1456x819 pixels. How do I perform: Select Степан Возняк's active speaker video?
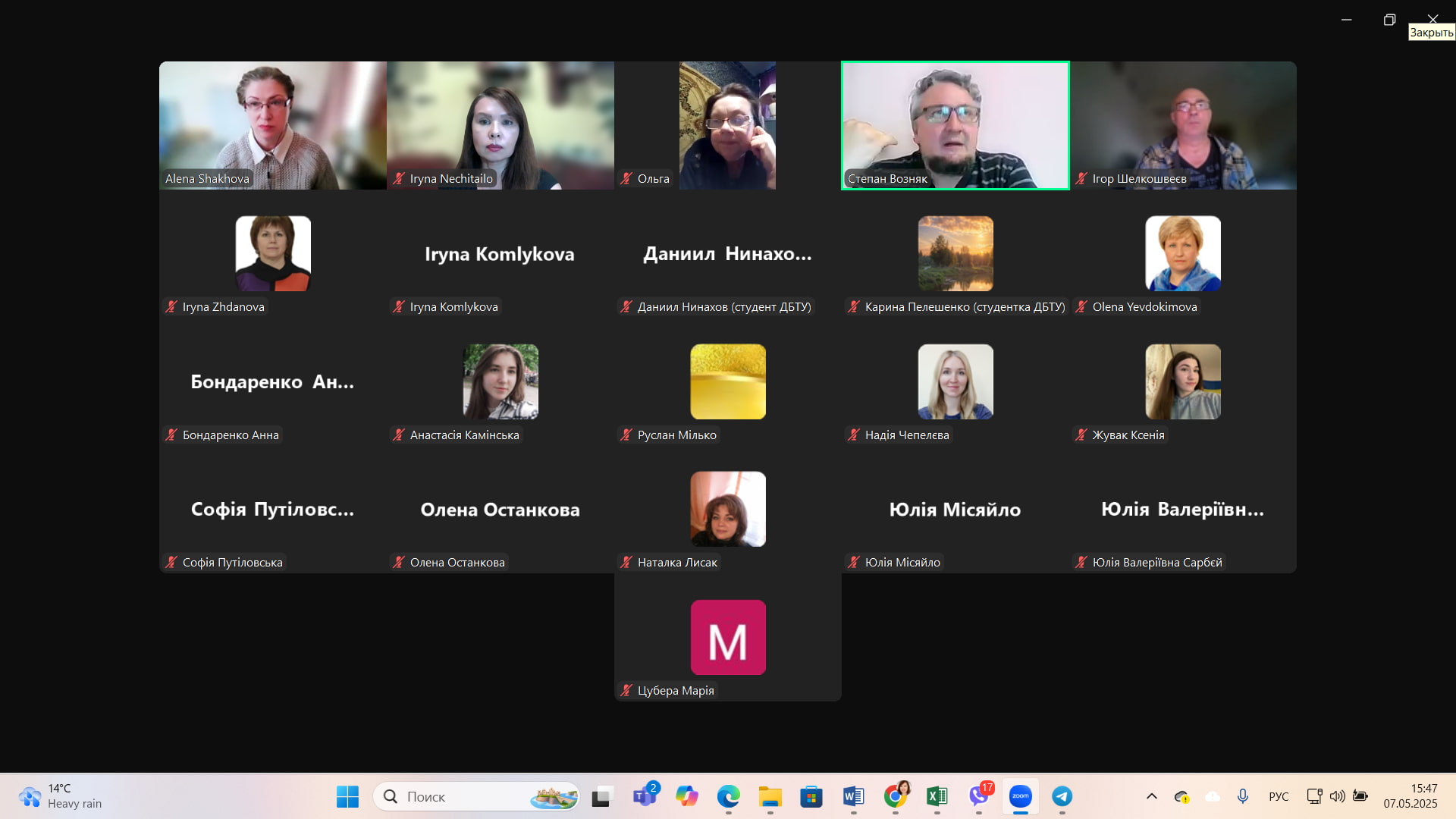(x=955, y=125)
